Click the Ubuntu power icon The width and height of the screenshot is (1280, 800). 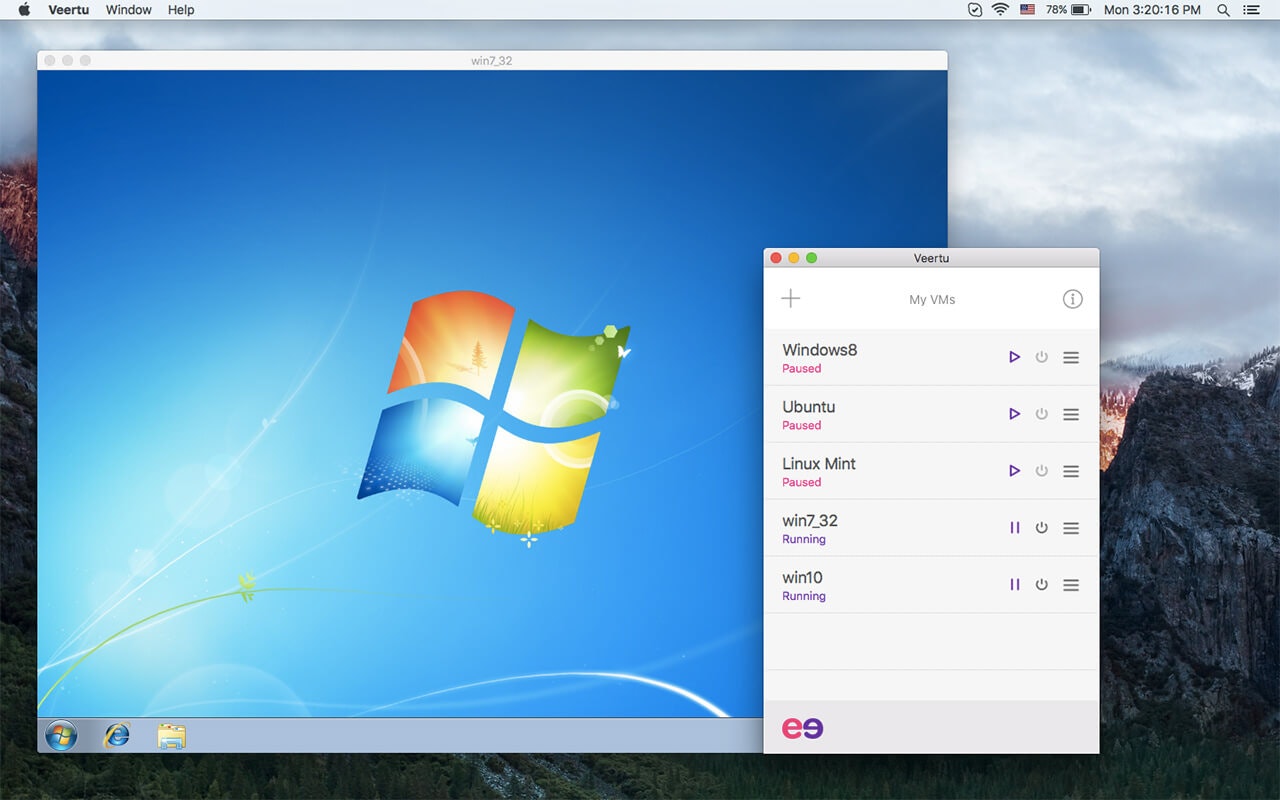coord(1041,414)
